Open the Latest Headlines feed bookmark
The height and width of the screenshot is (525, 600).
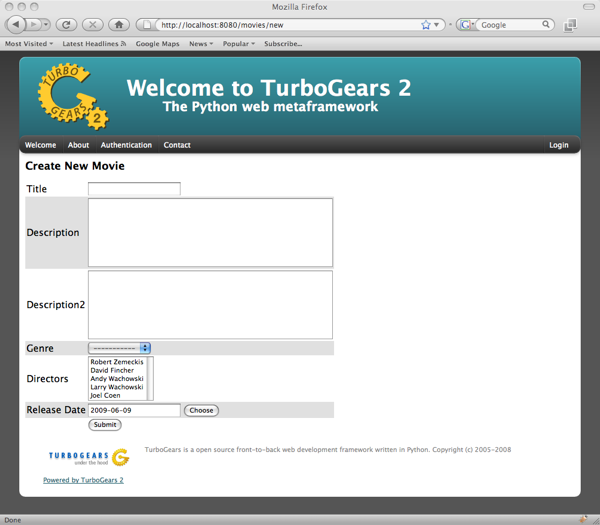tap(94, 44)
